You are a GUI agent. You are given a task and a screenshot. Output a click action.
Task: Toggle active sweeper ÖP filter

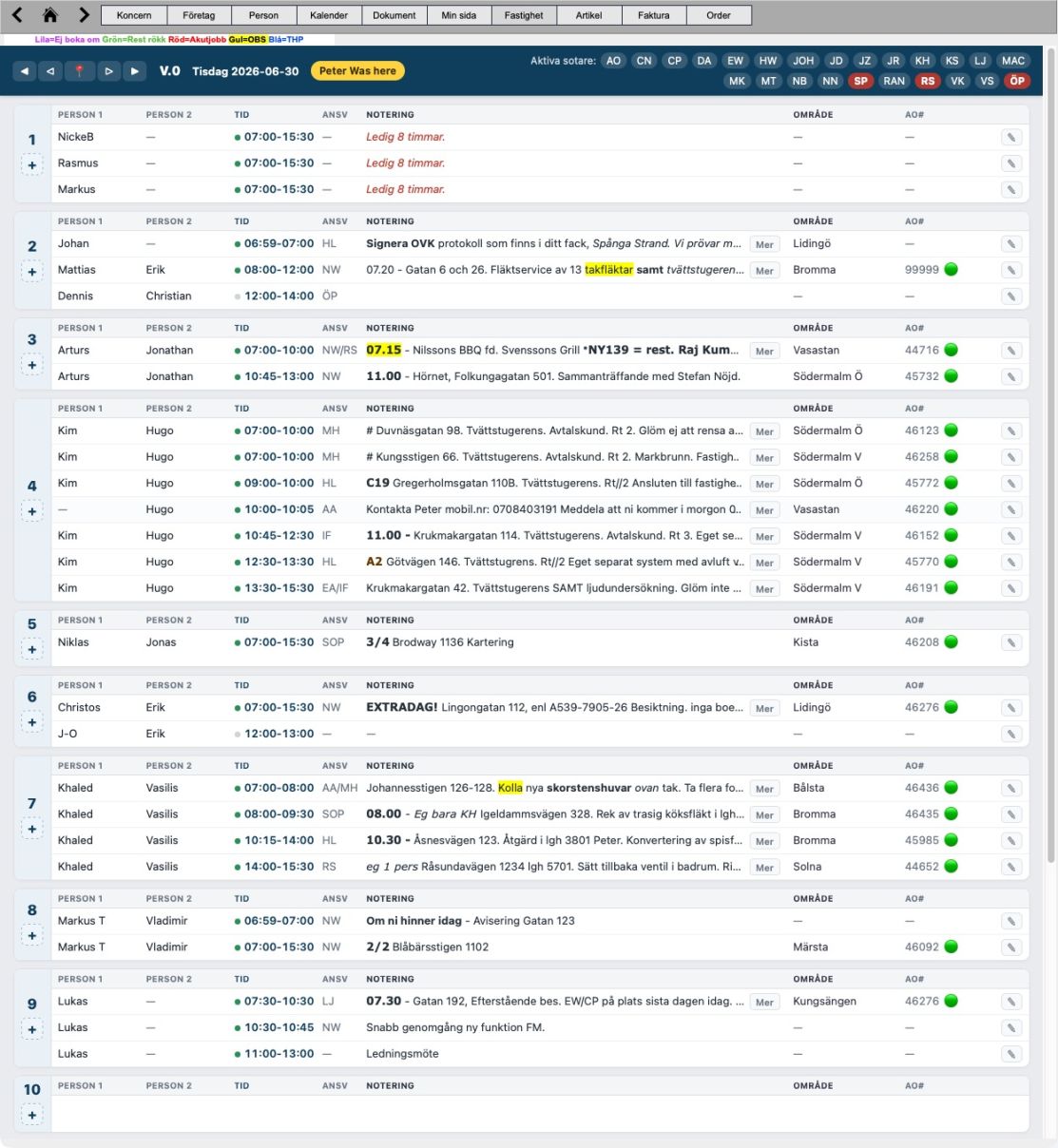[1017, 81]
